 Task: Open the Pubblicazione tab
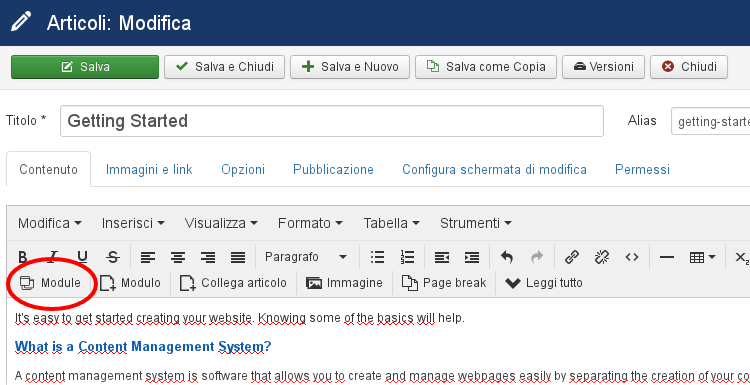pyautogui.click(x=333, y=169)
